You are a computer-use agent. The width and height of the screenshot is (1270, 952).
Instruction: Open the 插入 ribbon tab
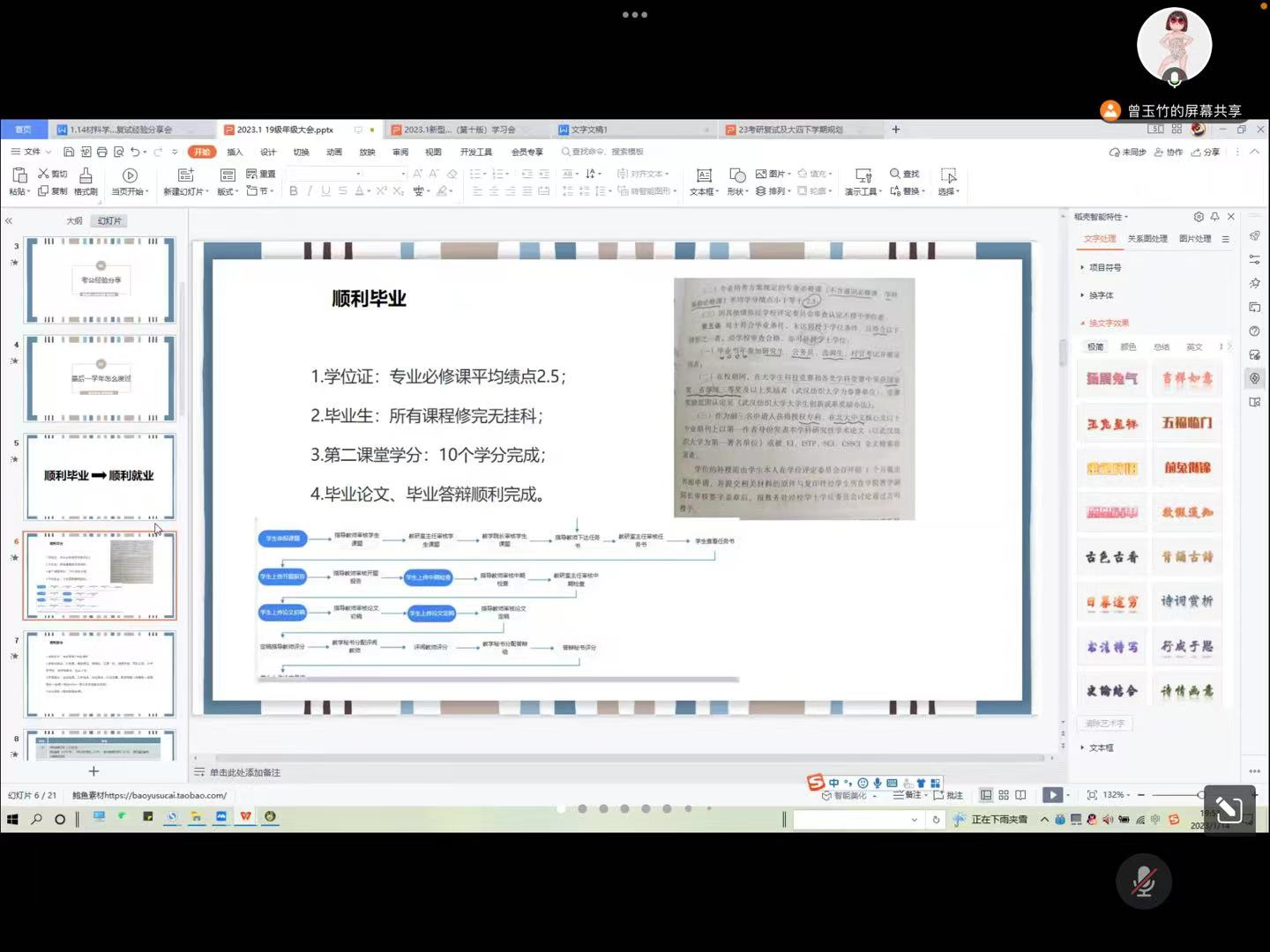[x=235, y=152]
